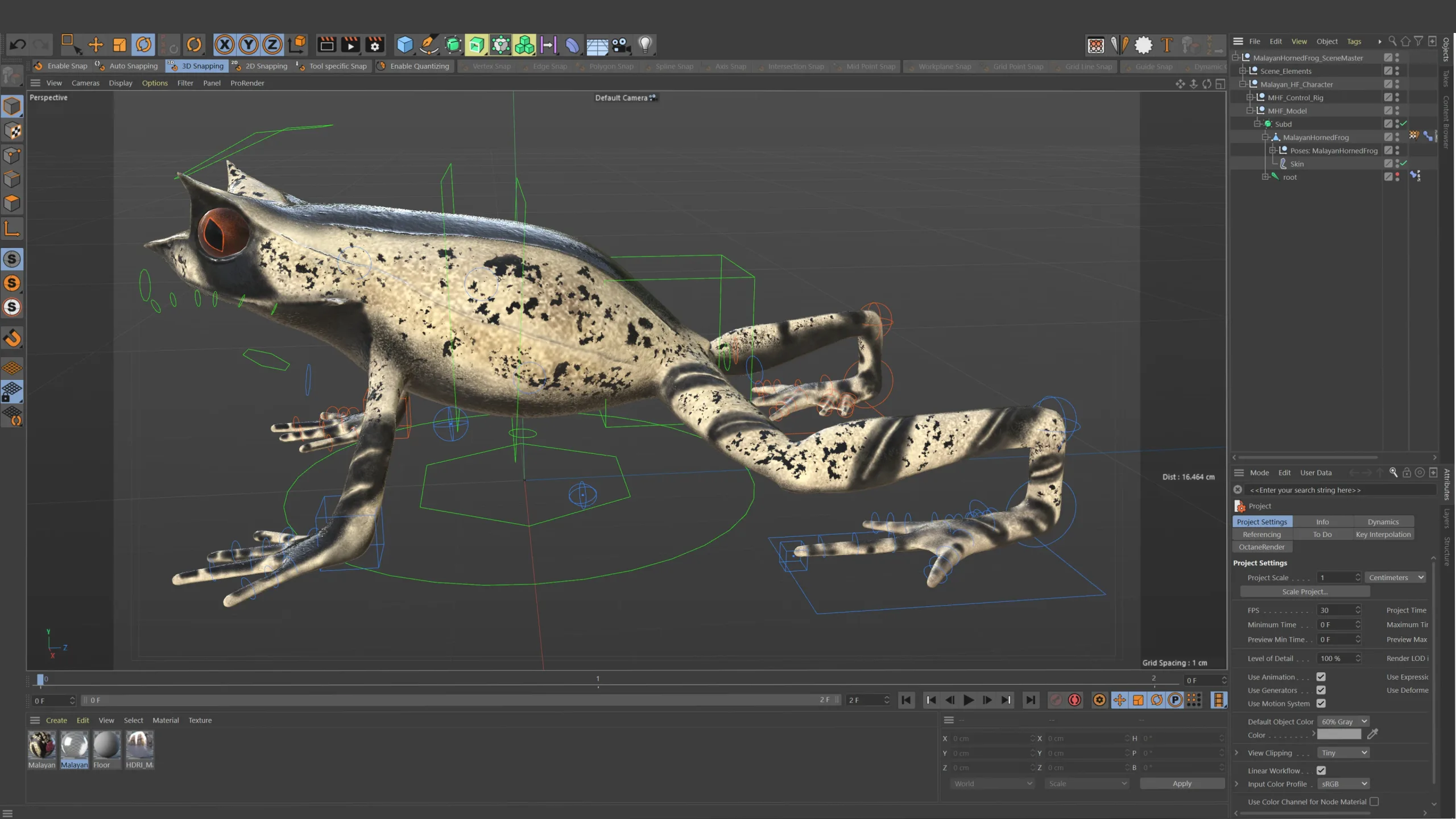Click the Apply coordinates button

point(1182,783)
